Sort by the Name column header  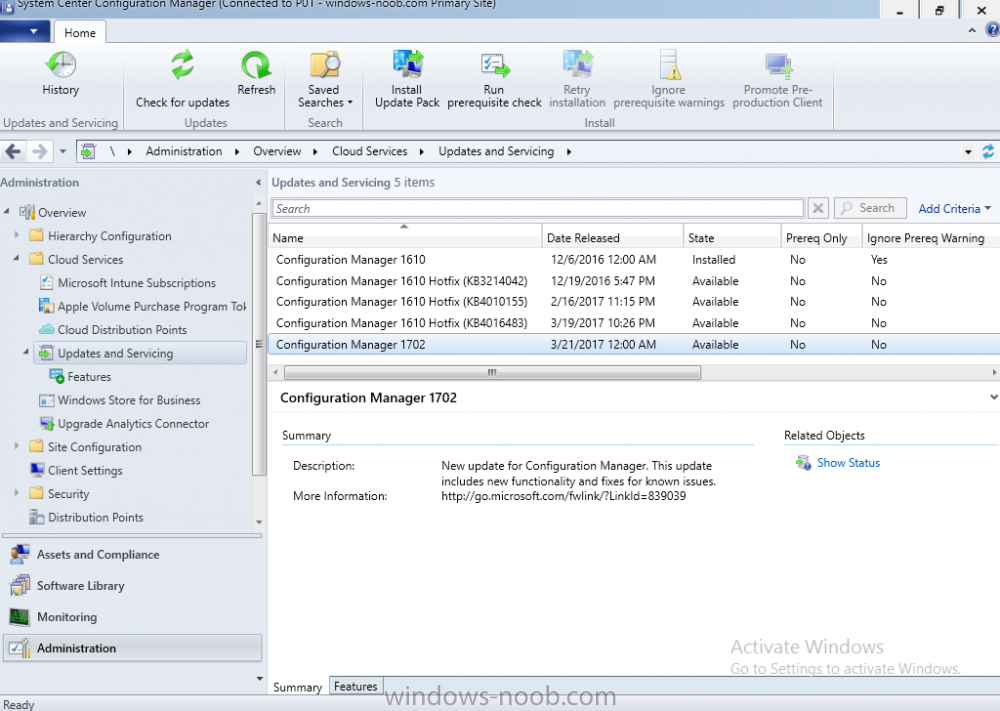coord(405,238)
